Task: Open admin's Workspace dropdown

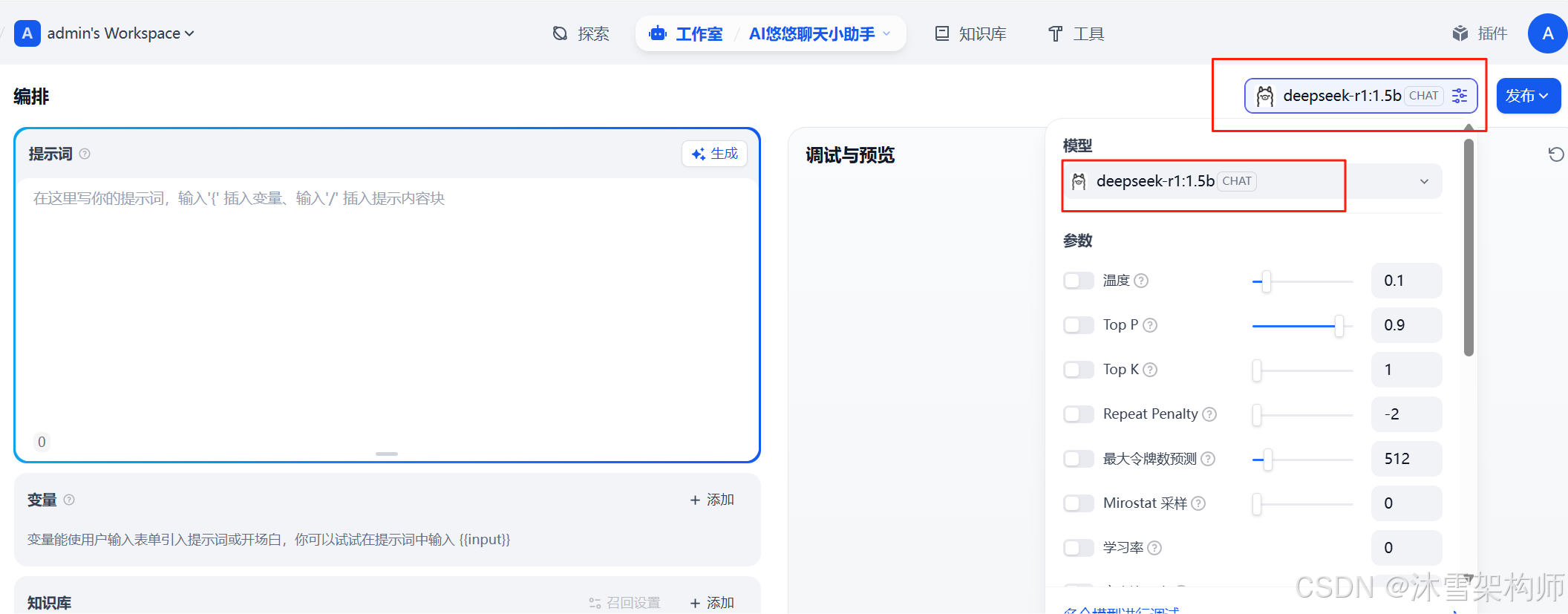Action: (x=121, y=33)
